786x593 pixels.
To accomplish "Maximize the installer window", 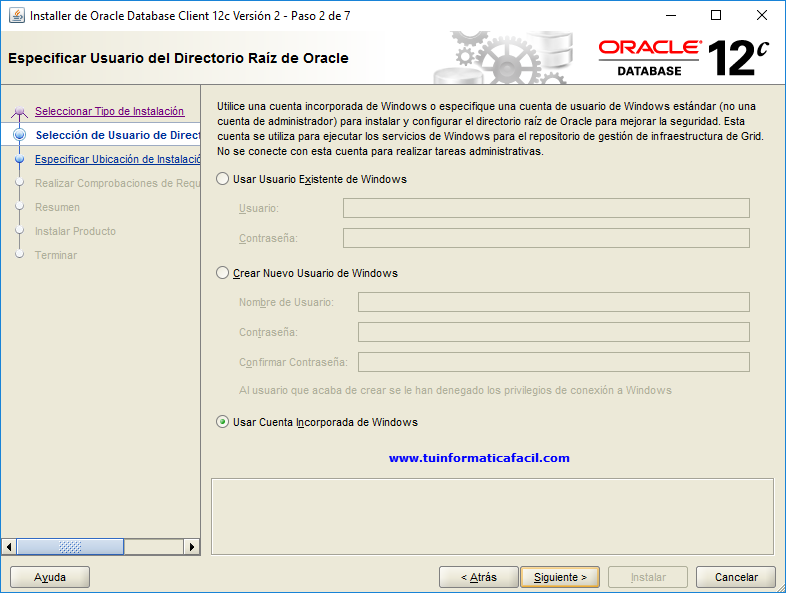I will click(716, 16).
